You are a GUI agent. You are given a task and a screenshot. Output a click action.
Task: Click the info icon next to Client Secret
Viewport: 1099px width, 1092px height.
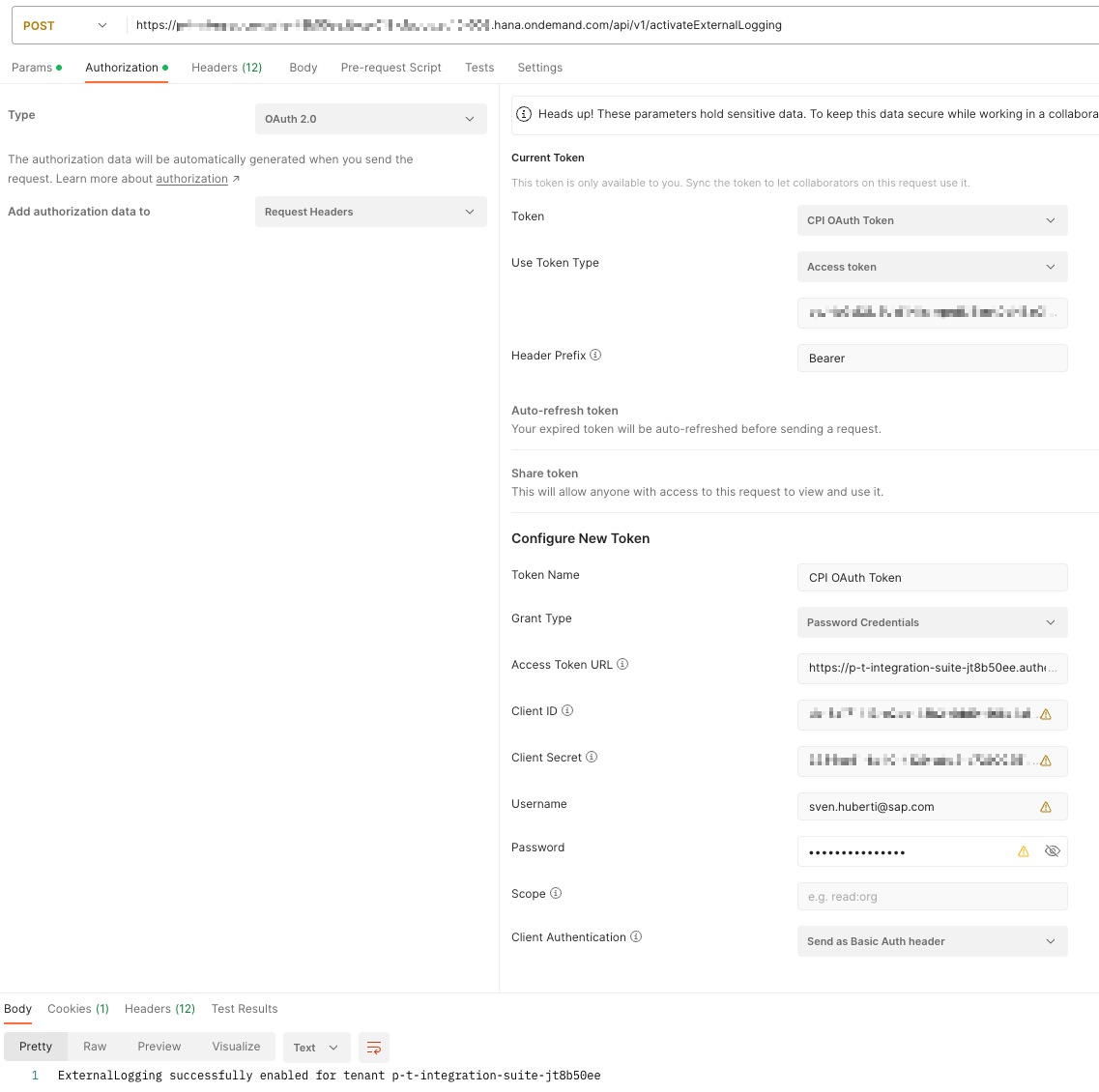tap(593, 758)
